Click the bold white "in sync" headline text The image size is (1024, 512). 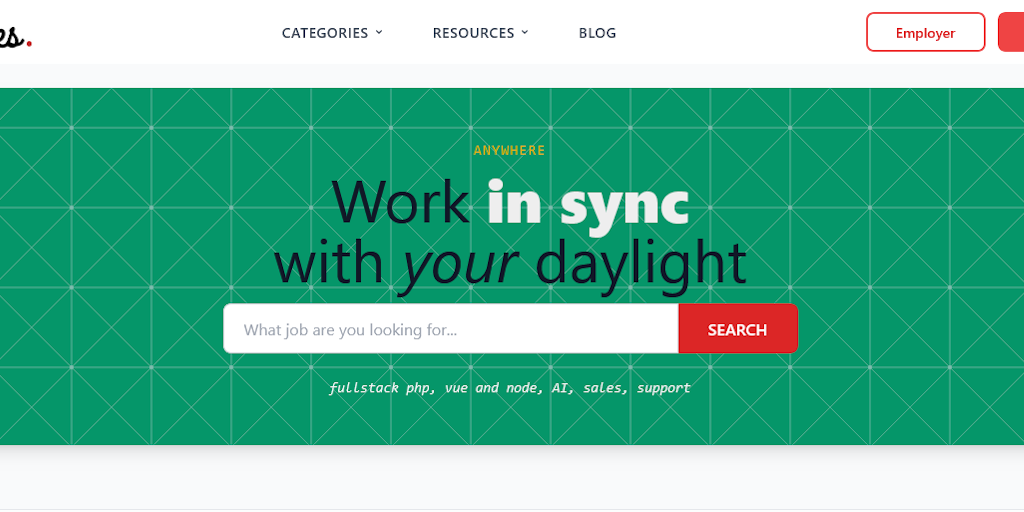click(588, 202)
